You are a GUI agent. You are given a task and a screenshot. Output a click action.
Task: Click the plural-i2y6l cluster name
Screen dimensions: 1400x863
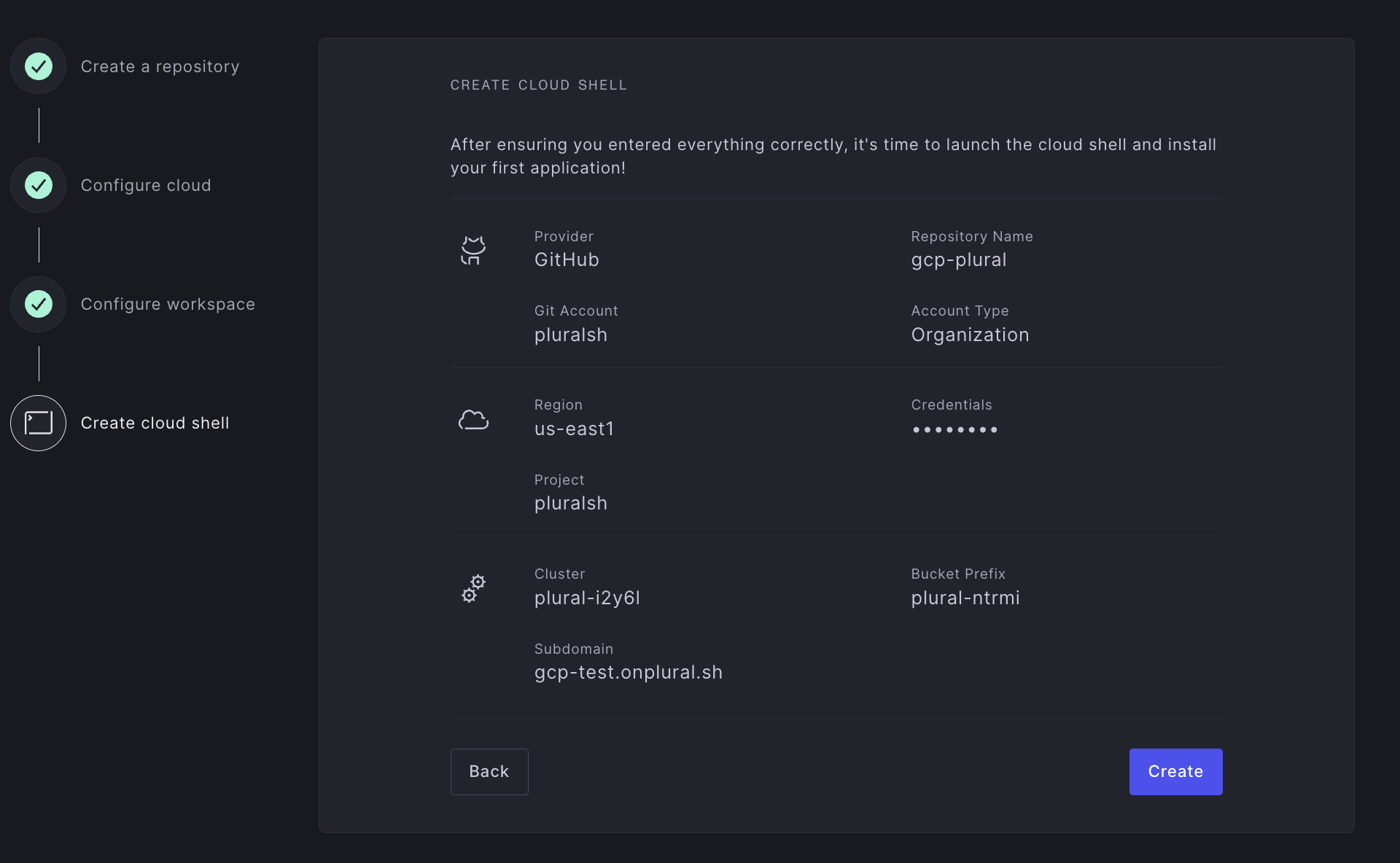pyautogui.click(x=587, y=598)
